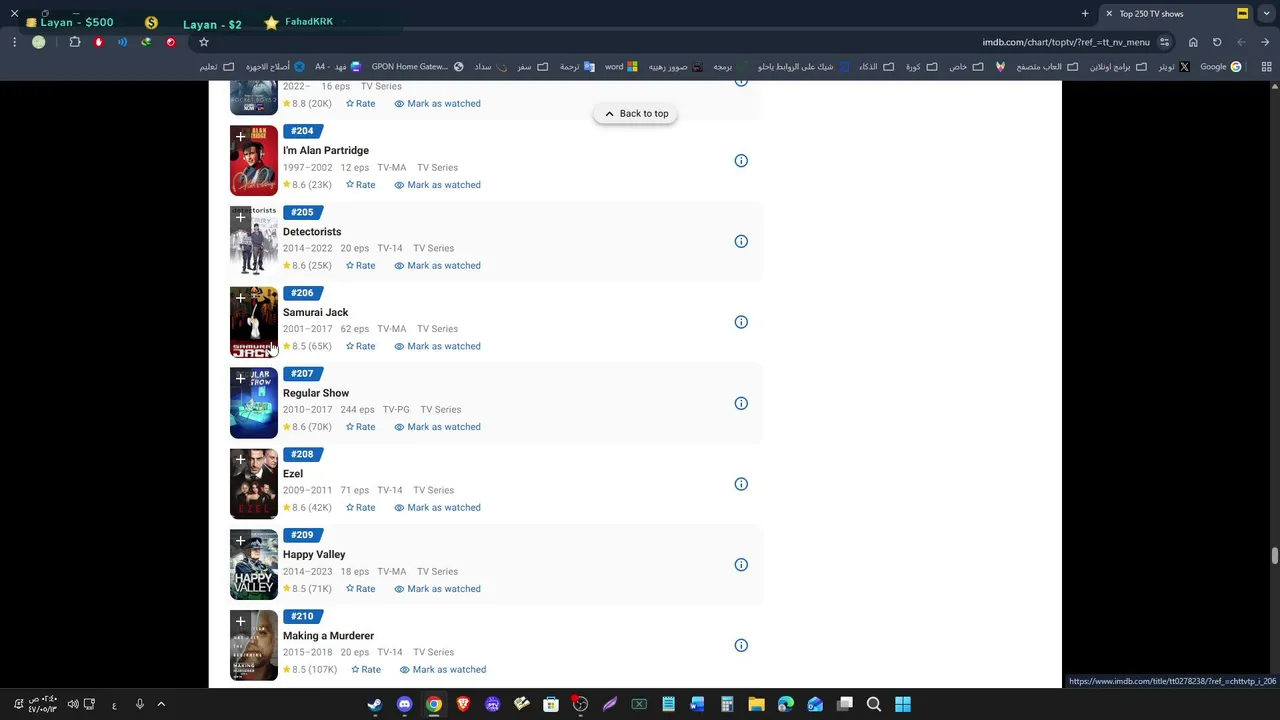Viewport: 1280px width, 720px height.
Task: Open info icon for Samurai Jack
Action: click(x=741, y=322)
